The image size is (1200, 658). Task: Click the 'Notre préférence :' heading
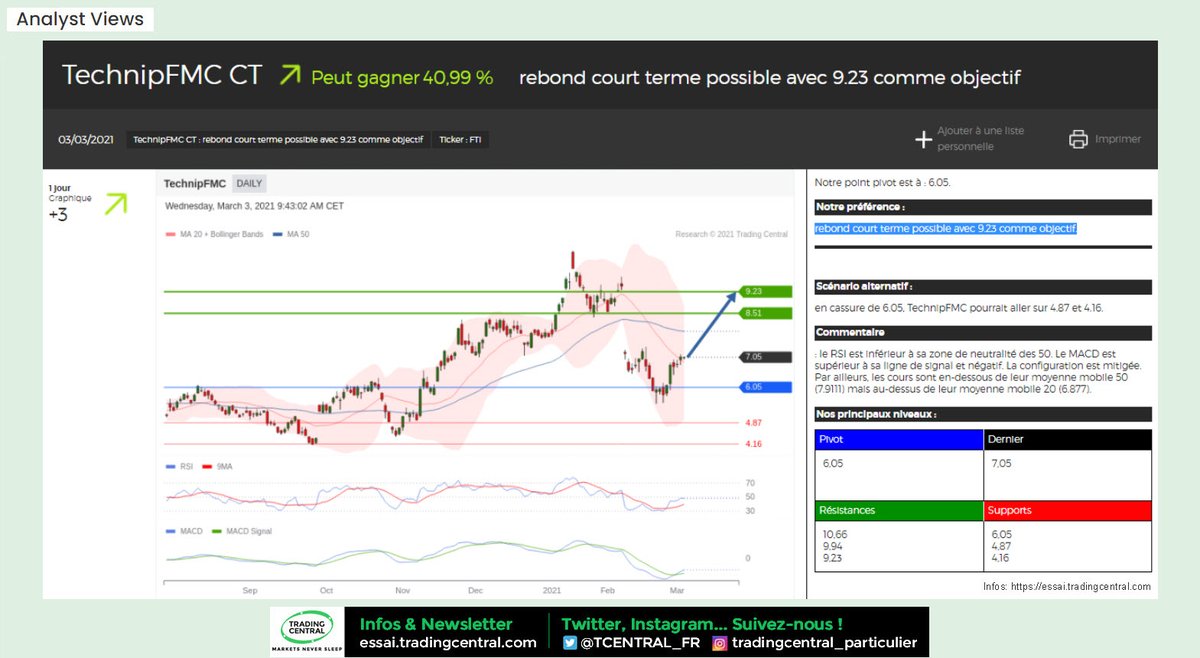pyautogui.click(x=983, y=207)
